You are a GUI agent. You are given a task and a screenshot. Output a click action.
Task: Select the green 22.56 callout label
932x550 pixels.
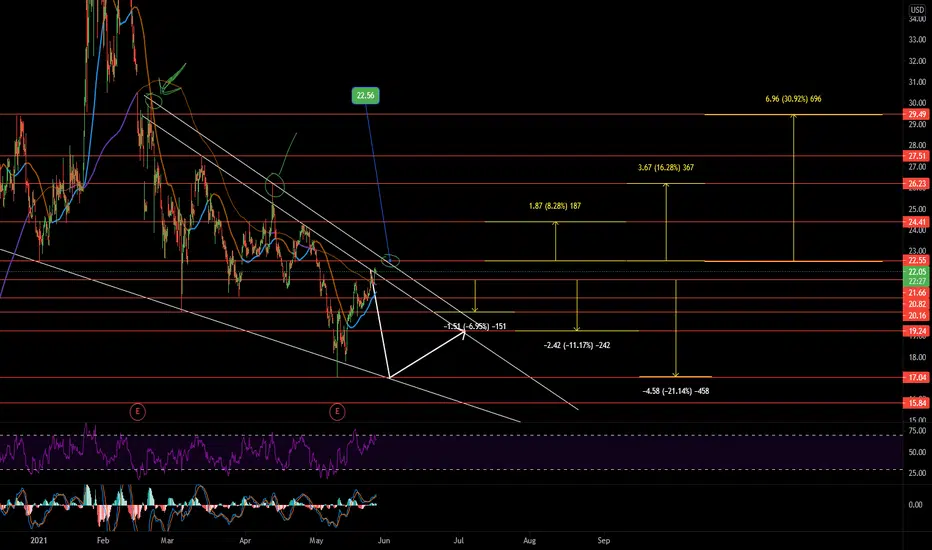tap(366, 95)
